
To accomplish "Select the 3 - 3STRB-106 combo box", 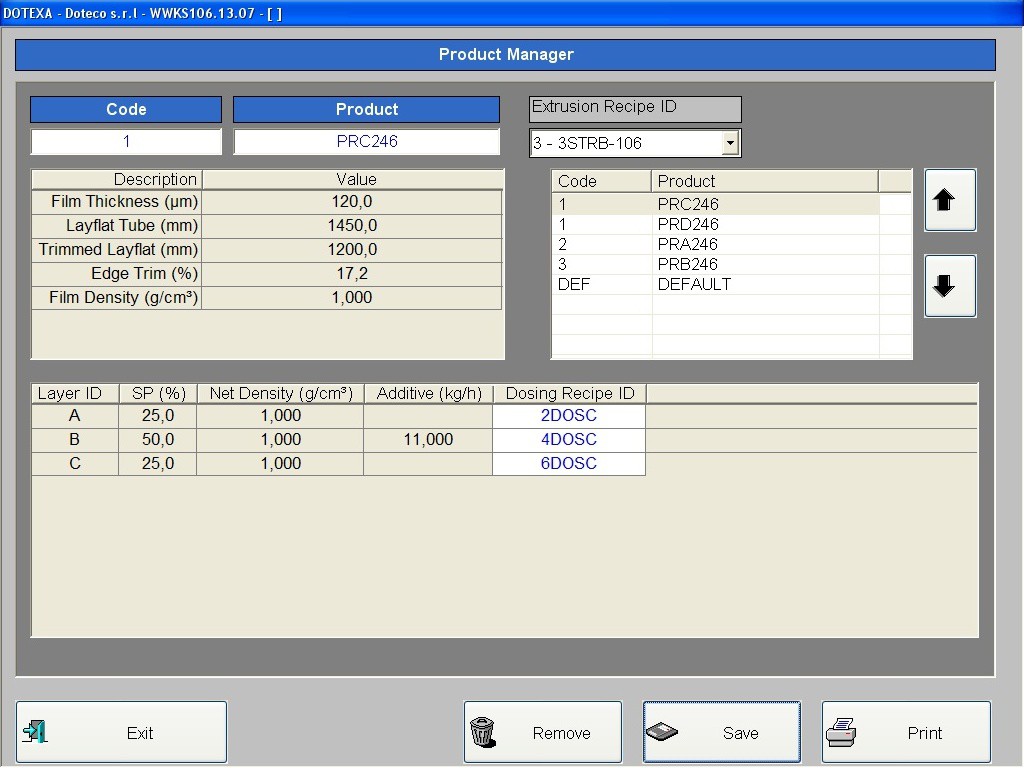I will coord(635,143).
